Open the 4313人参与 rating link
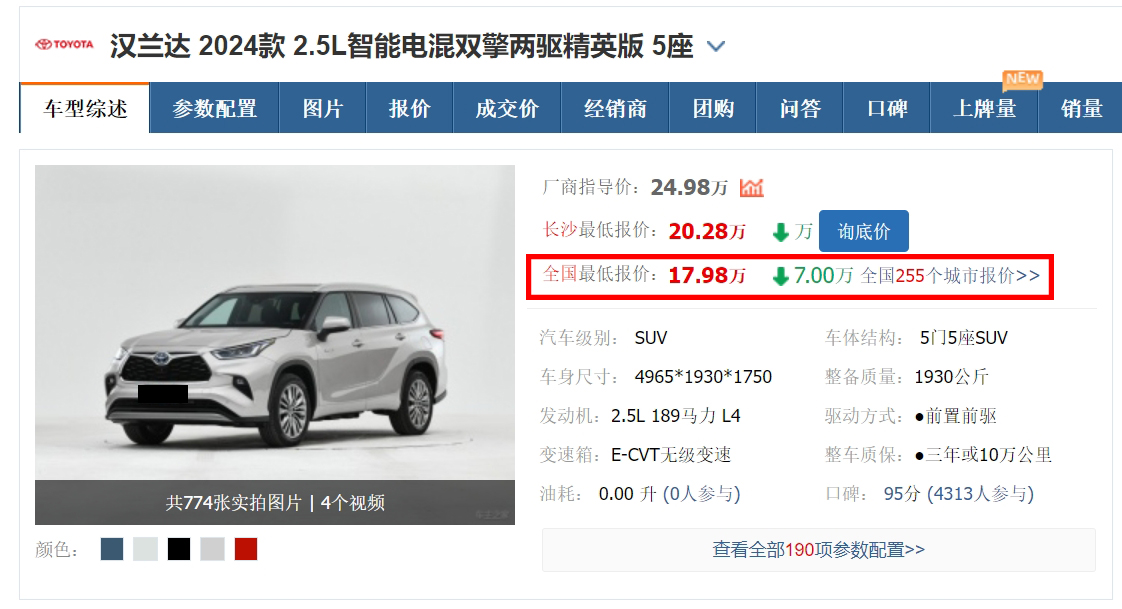This screenshot has height=609, width=1122. click(980, 494)
